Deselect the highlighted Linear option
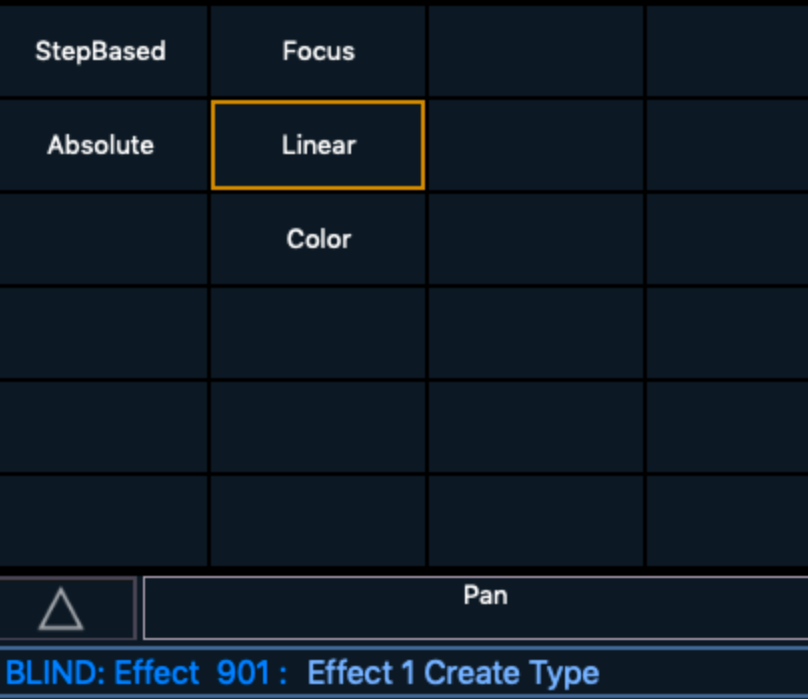This screenshot has width=808, height=699. pos(317,145)
